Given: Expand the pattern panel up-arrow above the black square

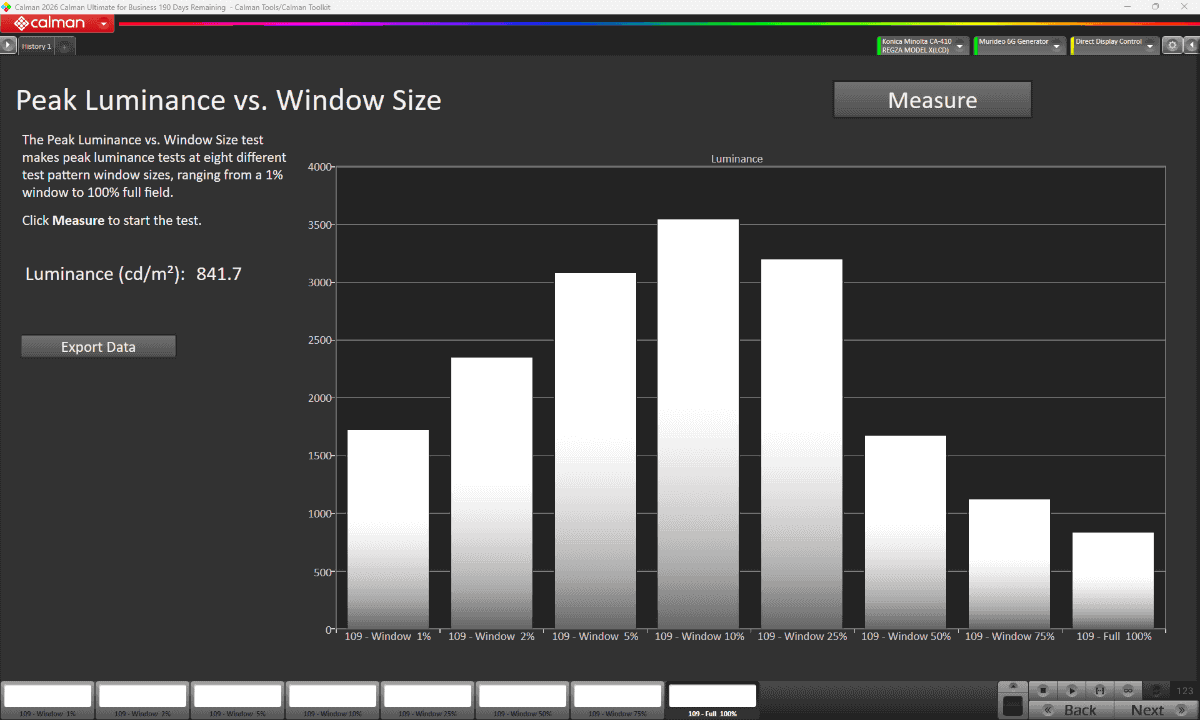Looking at the screenshot, I should [1013, 686].
